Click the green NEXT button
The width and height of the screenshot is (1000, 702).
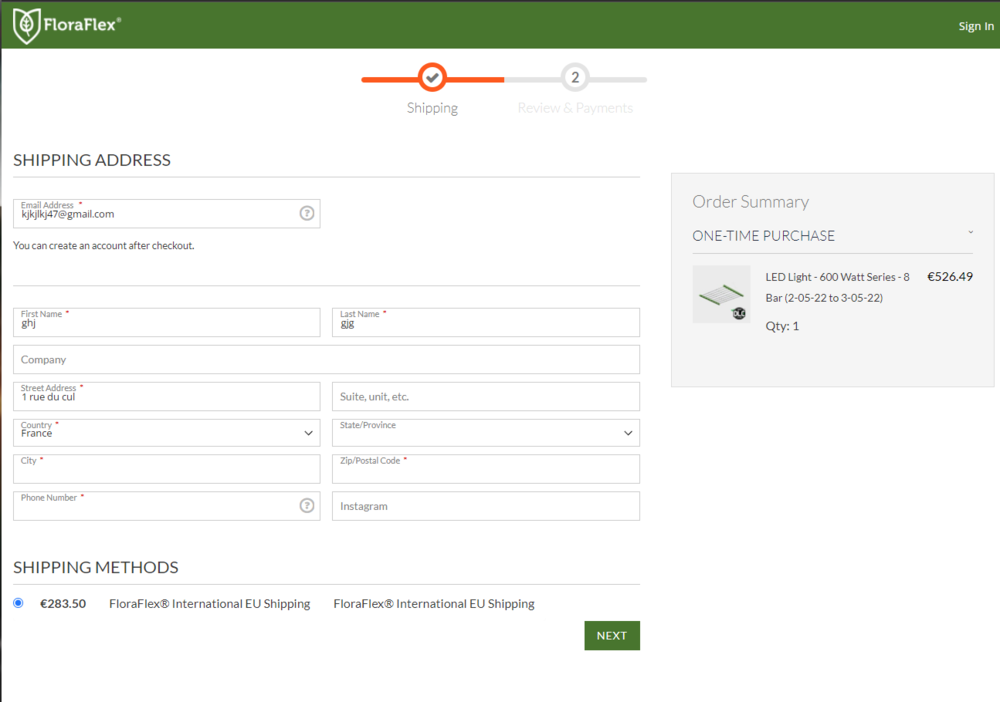[612, 636]
